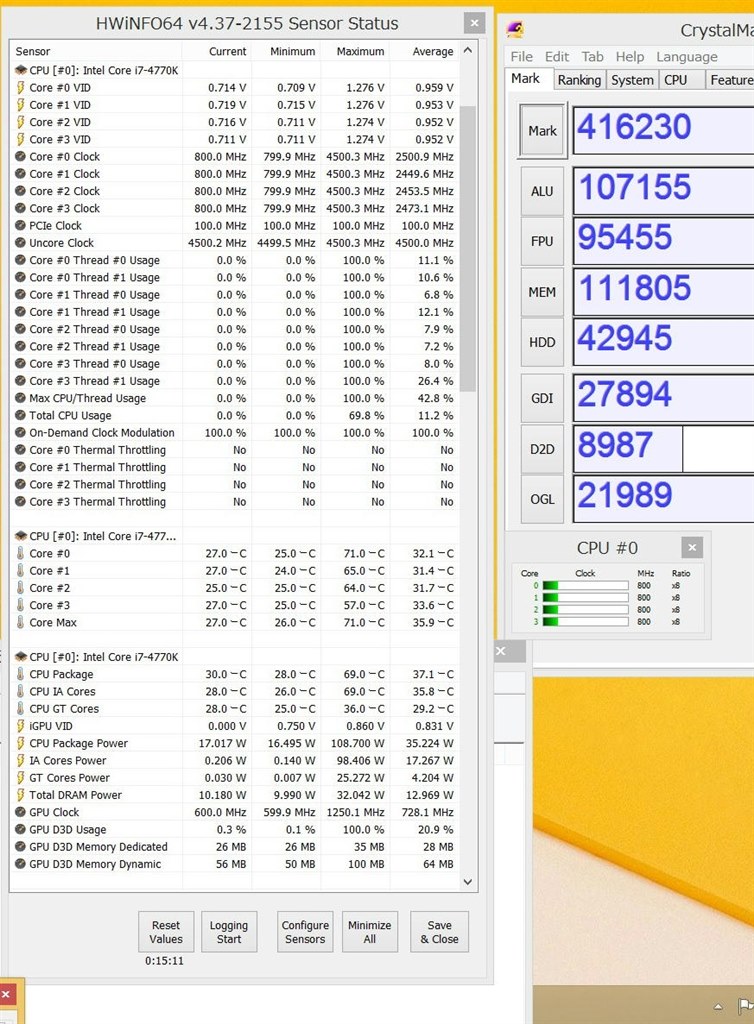Click the Minimize All button
Image resolution: width=754 pixels, height=1024 pixels.
click(x=369, y=932)
